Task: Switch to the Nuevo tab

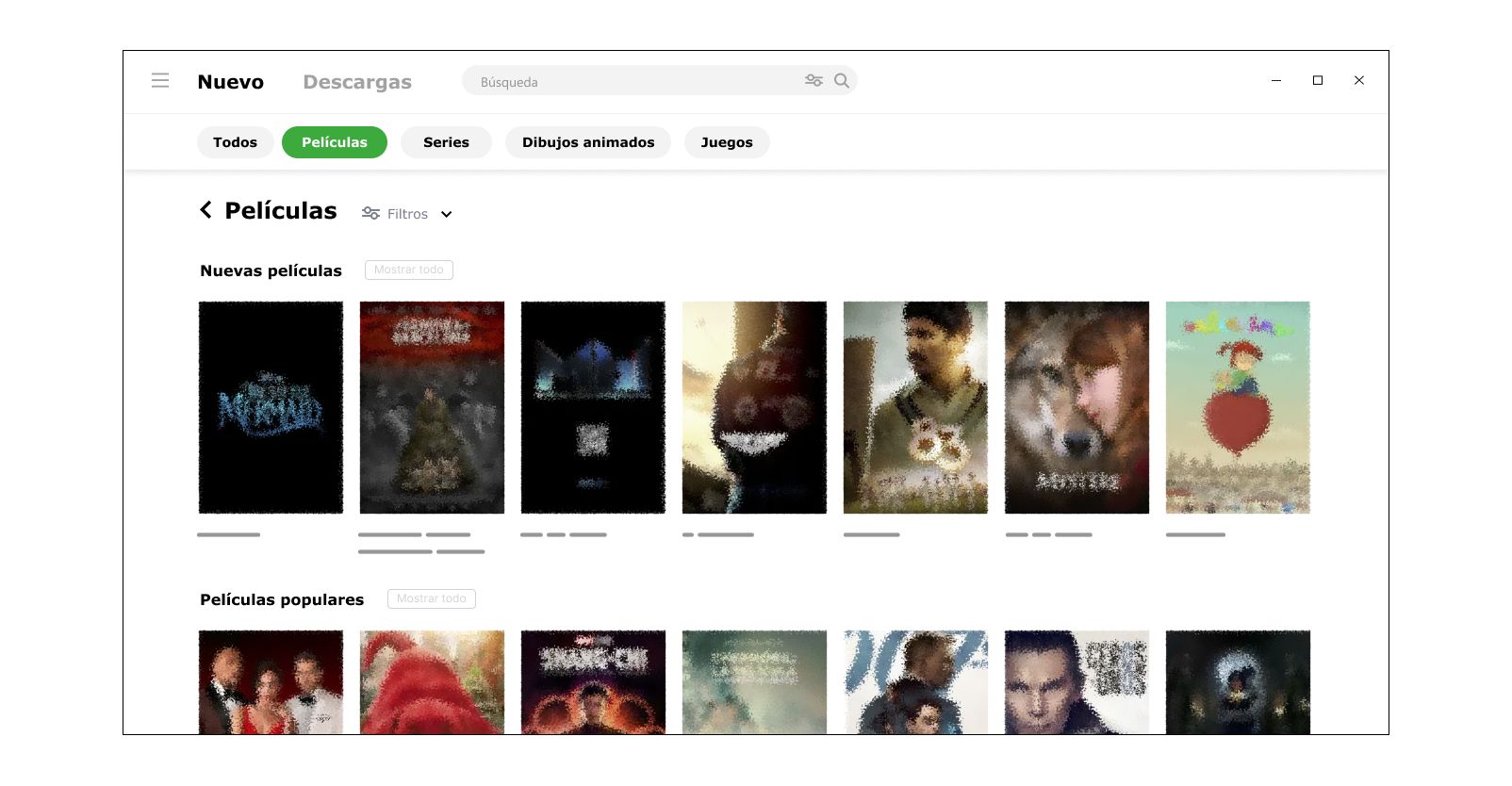Action: (x=231, y=82)
